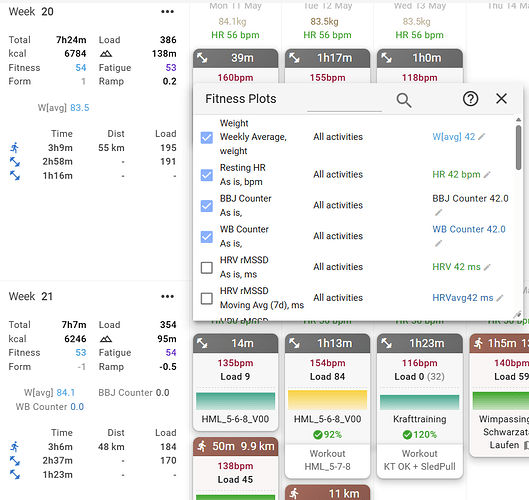Click workout icon on 1h17m activity card

click(x=295, y=58)
